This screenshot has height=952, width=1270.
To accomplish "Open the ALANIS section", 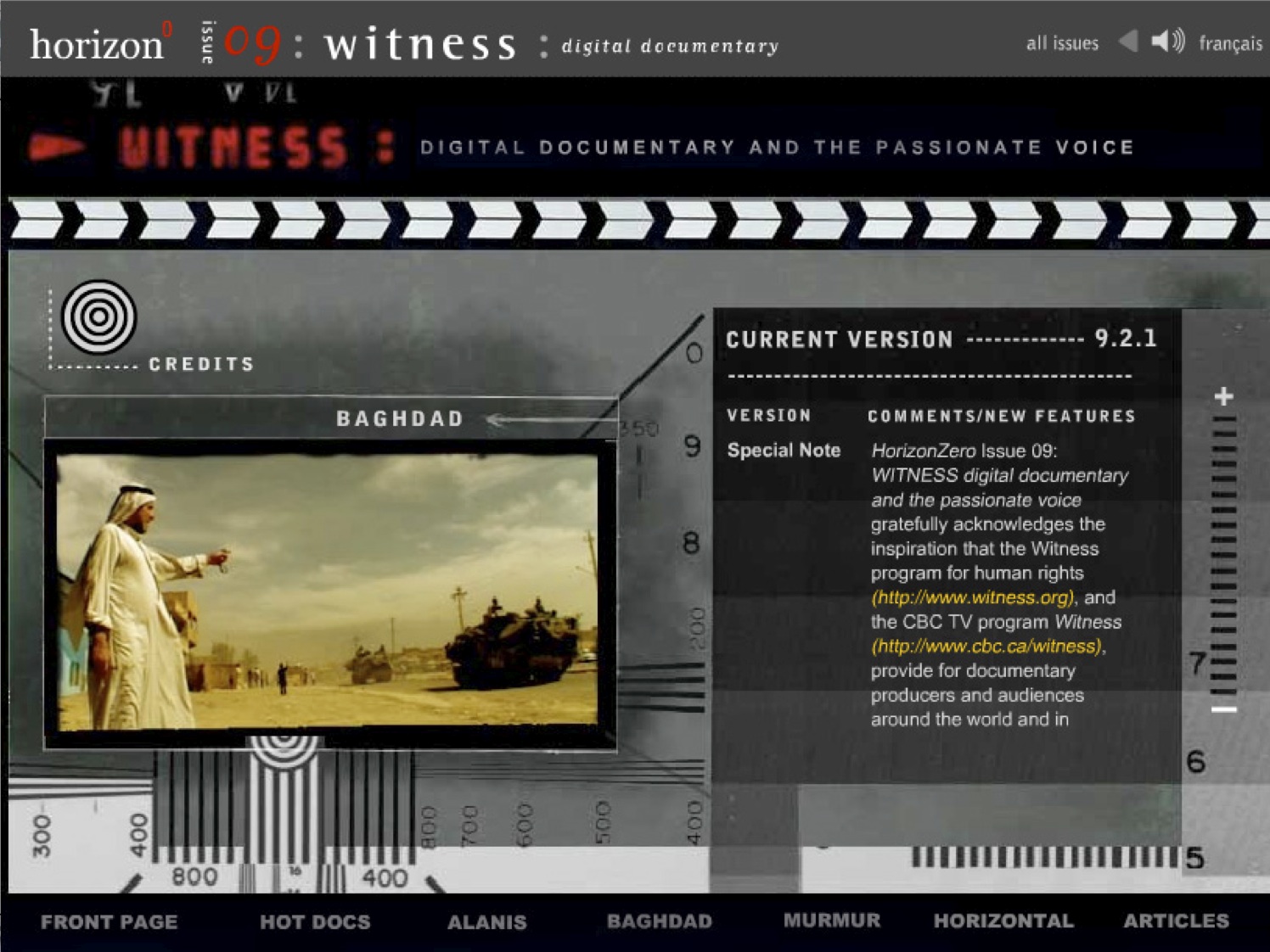I will 487,921.
